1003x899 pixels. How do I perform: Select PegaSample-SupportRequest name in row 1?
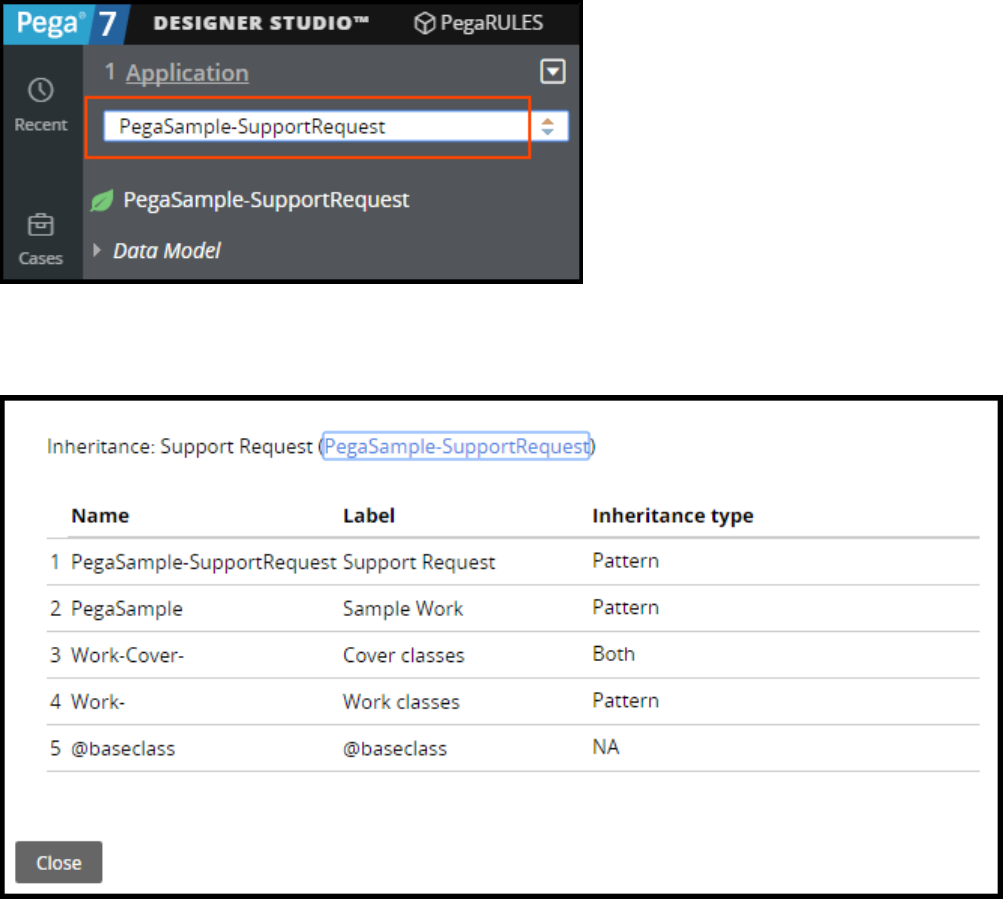coord(203,562)
